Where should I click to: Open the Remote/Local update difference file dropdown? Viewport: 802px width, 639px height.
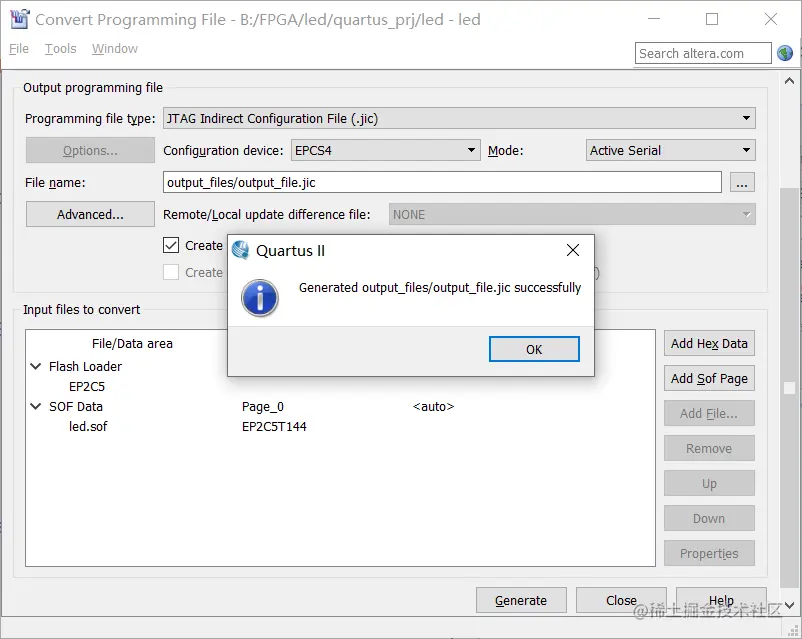point(572,214)
